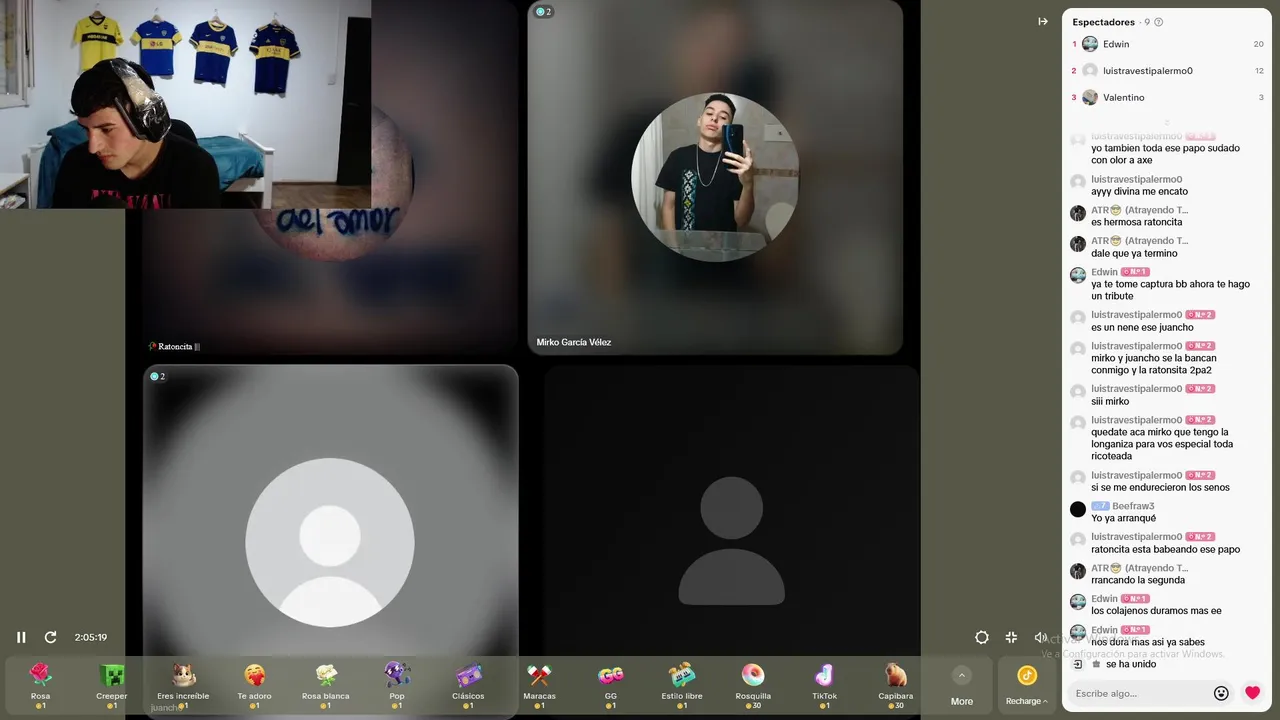Click coin counter badge on blank-avatar tile

158,376
